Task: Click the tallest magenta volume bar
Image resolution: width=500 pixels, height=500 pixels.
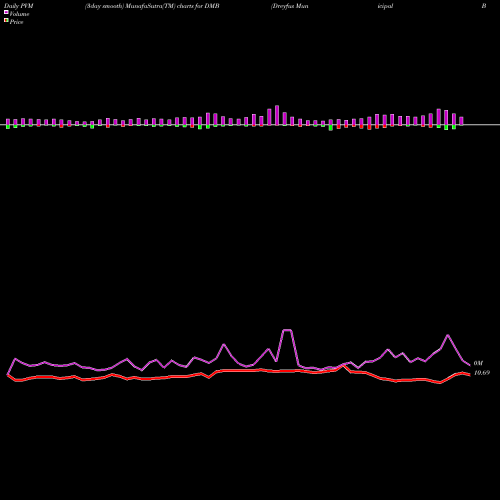Action: [277, 115]
